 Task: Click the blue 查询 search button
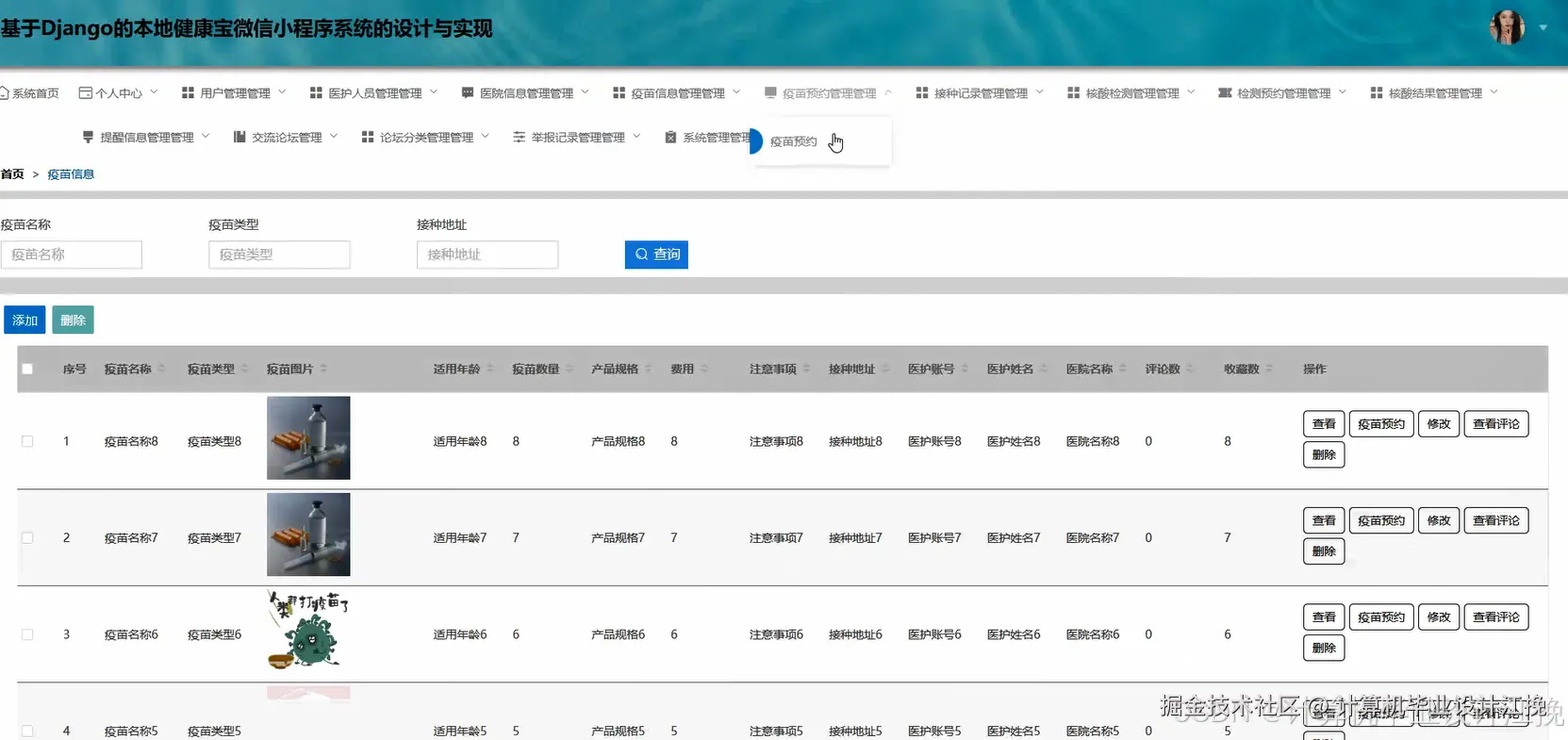pos(656,255)
